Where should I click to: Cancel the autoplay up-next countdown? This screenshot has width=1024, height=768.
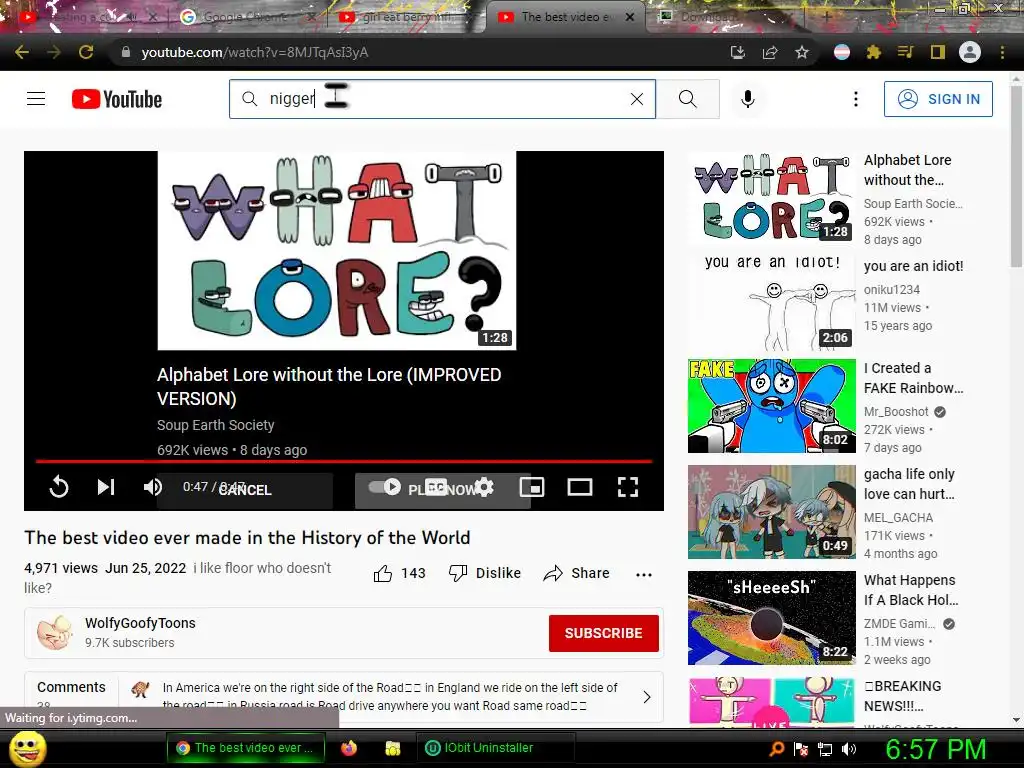tap(245, 490)
